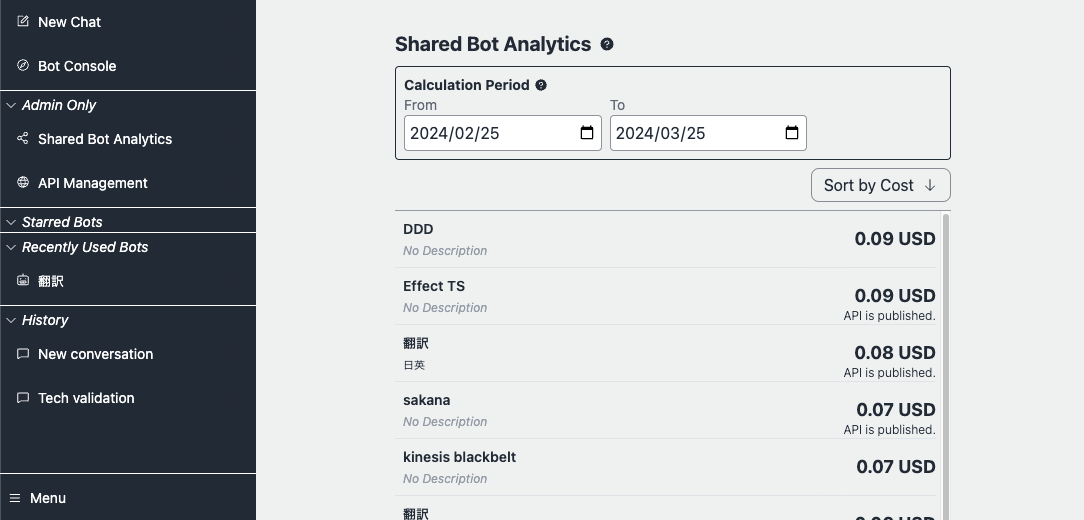Collapse the Recently Used Bots section
This screenshot has width=1084, height=520.
12,247
